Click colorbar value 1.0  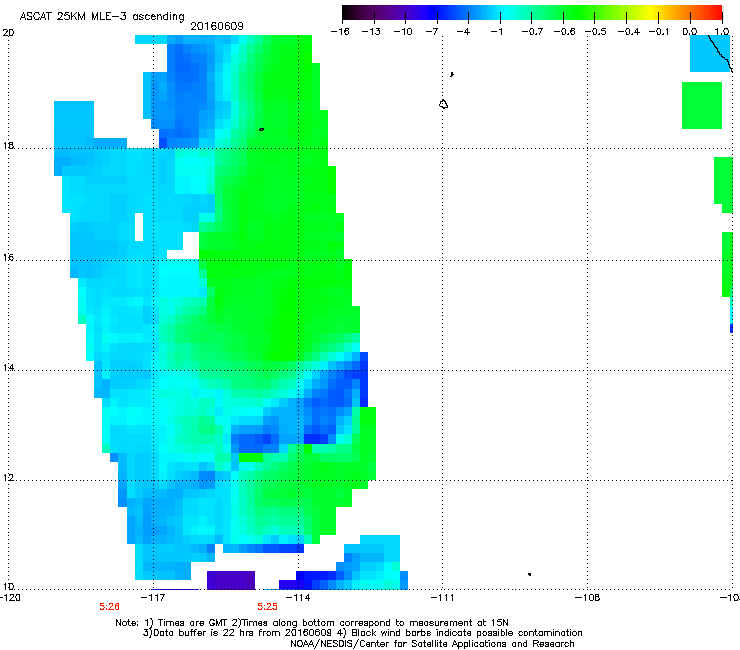[722, 32]
